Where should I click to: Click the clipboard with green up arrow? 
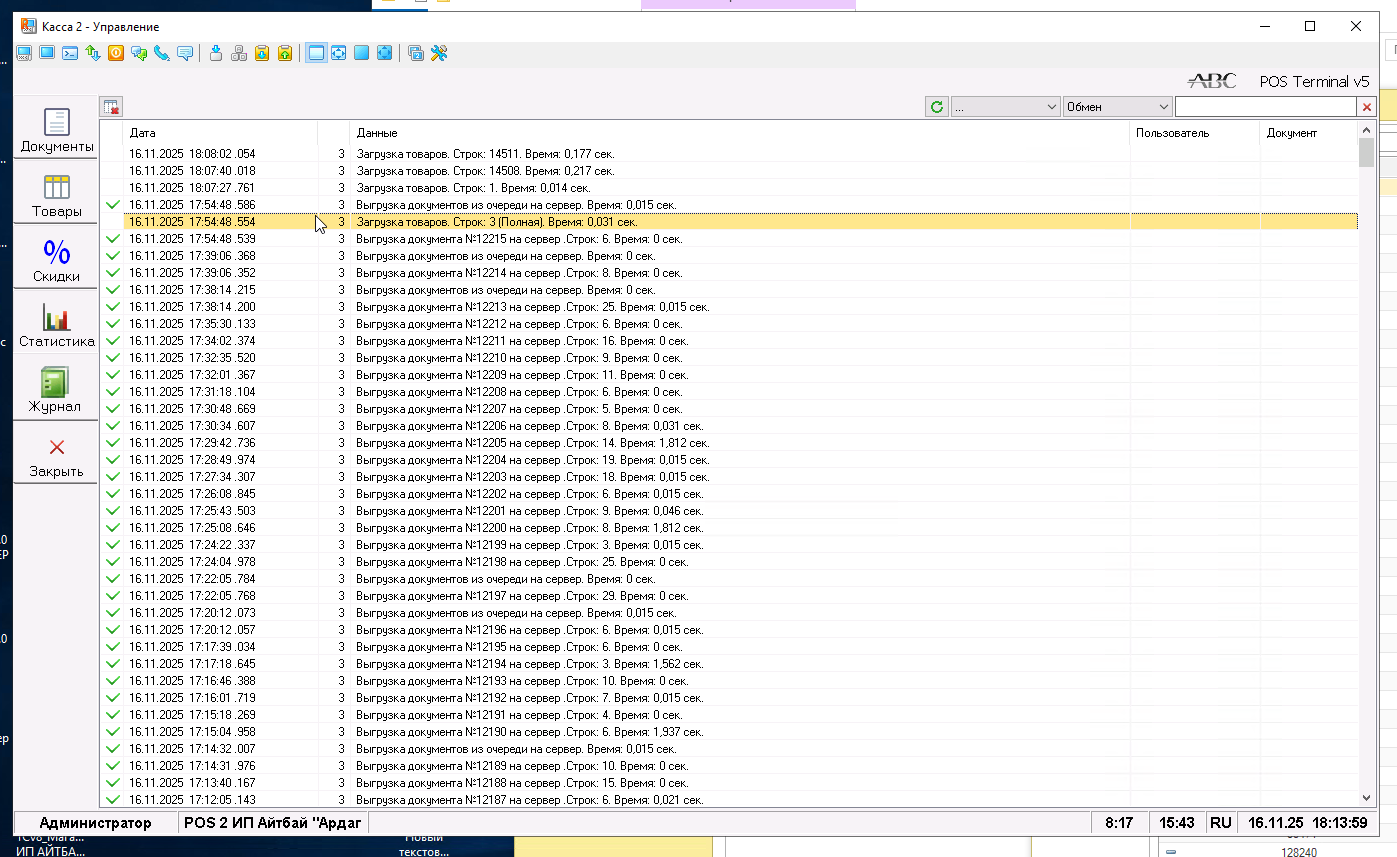click(x=285, y=54)
